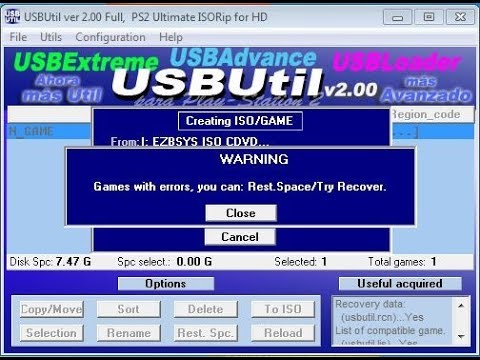Click the To ISO button
The height and width of the screenshot is (360, 480).
click(x=283, y=309)
